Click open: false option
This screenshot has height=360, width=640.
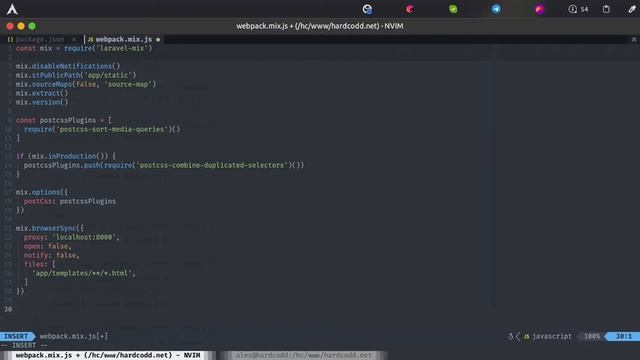tap(47, 246)
